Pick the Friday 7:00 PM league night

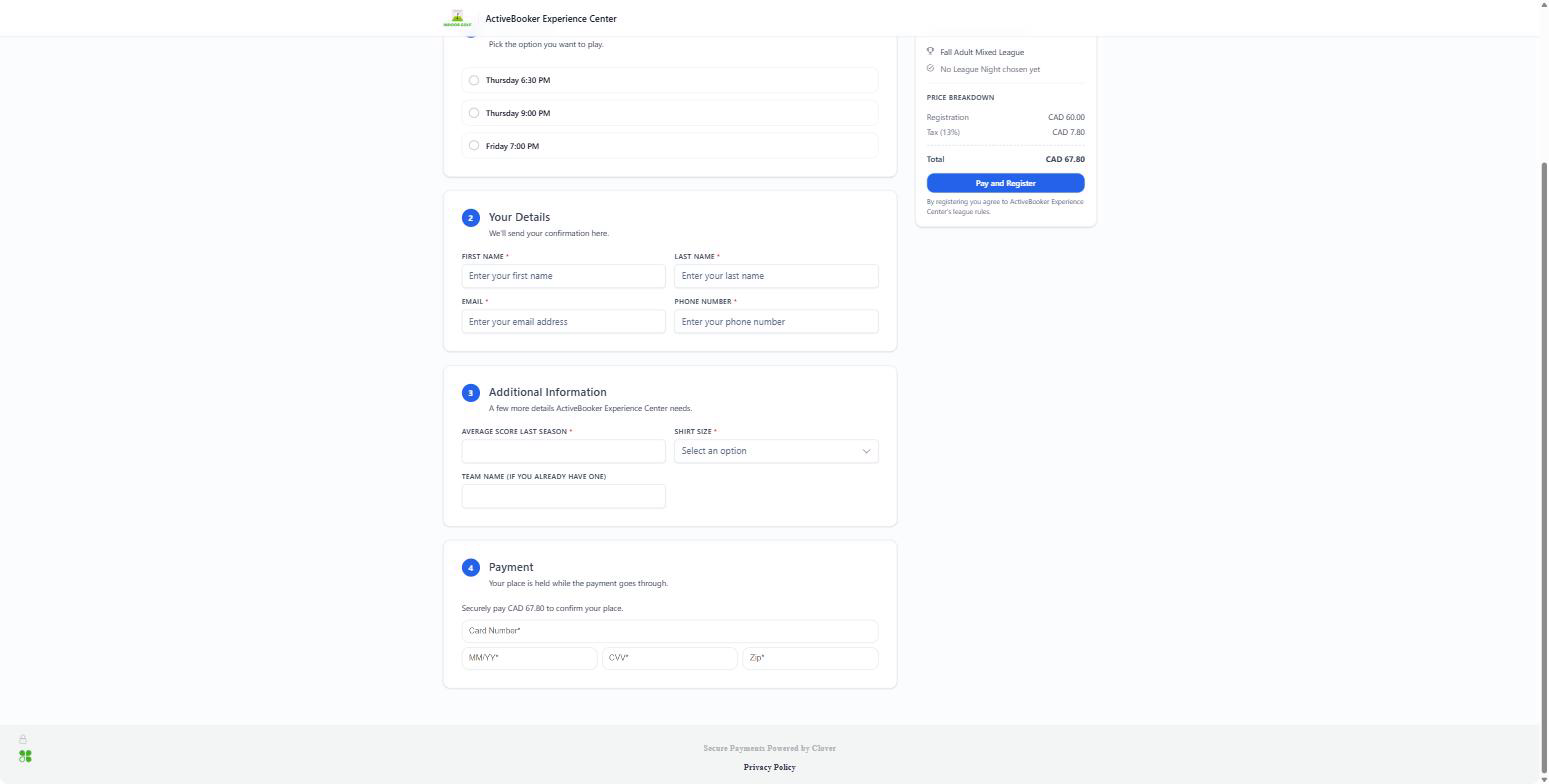coord(670,146)
